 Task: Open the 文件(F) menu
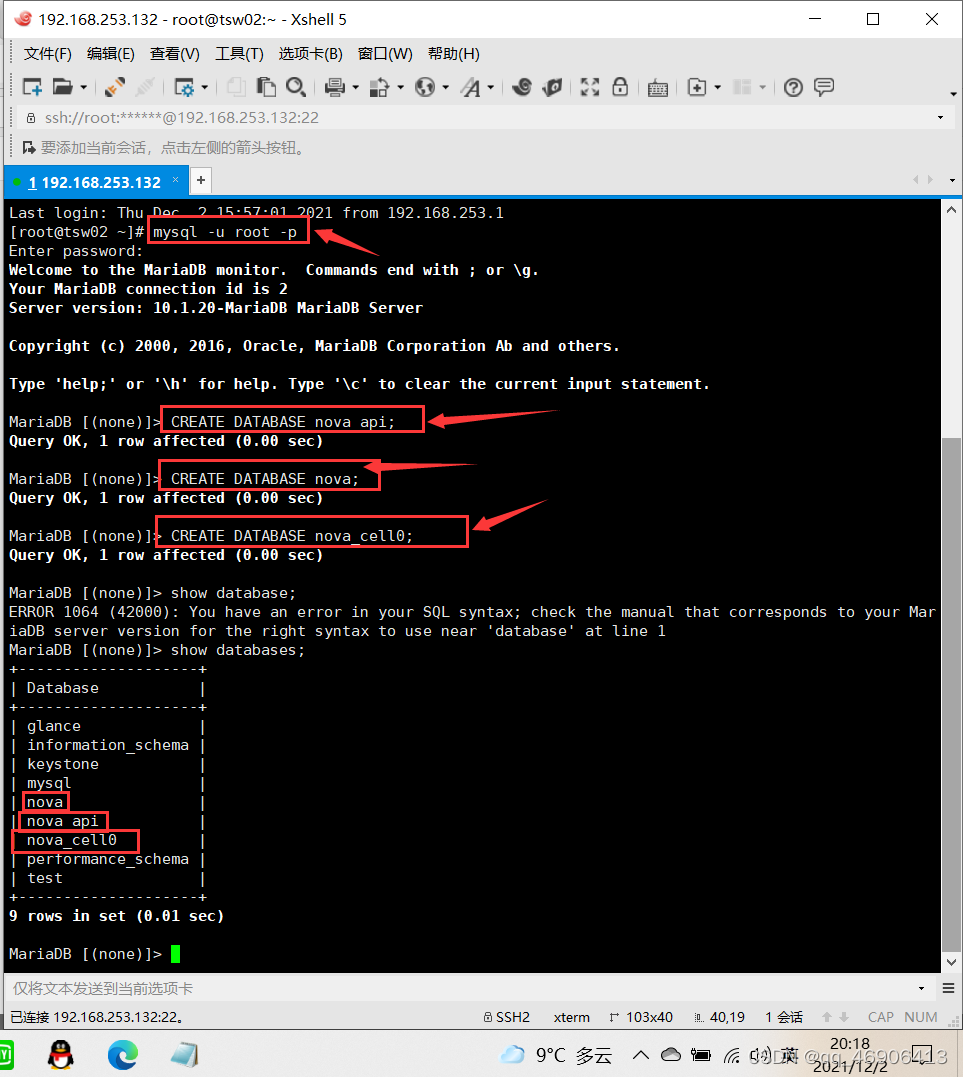pyautogui.click(x=47, y=54)
